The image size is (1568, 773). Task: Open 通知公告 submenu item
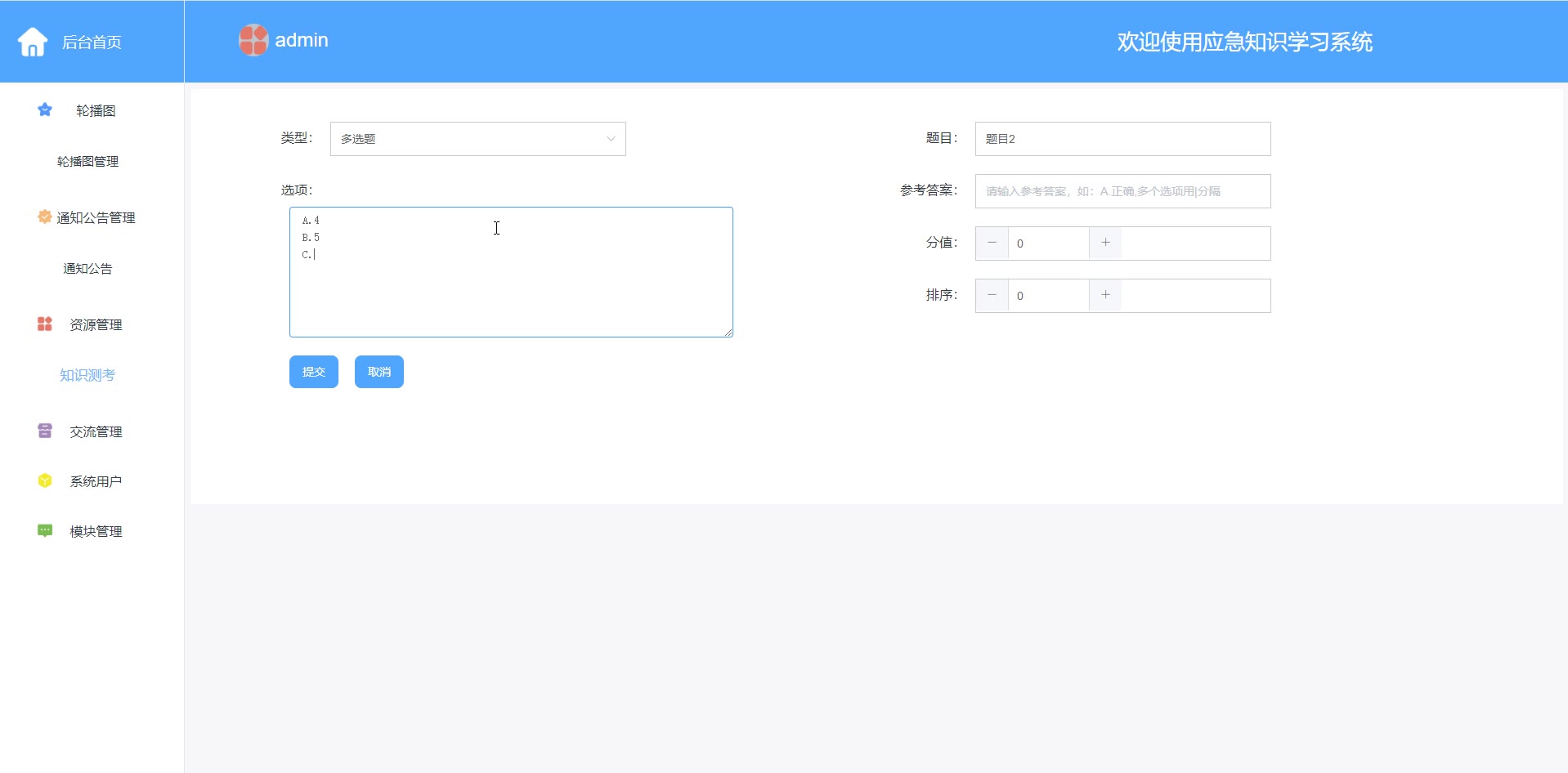pos(87,269)
